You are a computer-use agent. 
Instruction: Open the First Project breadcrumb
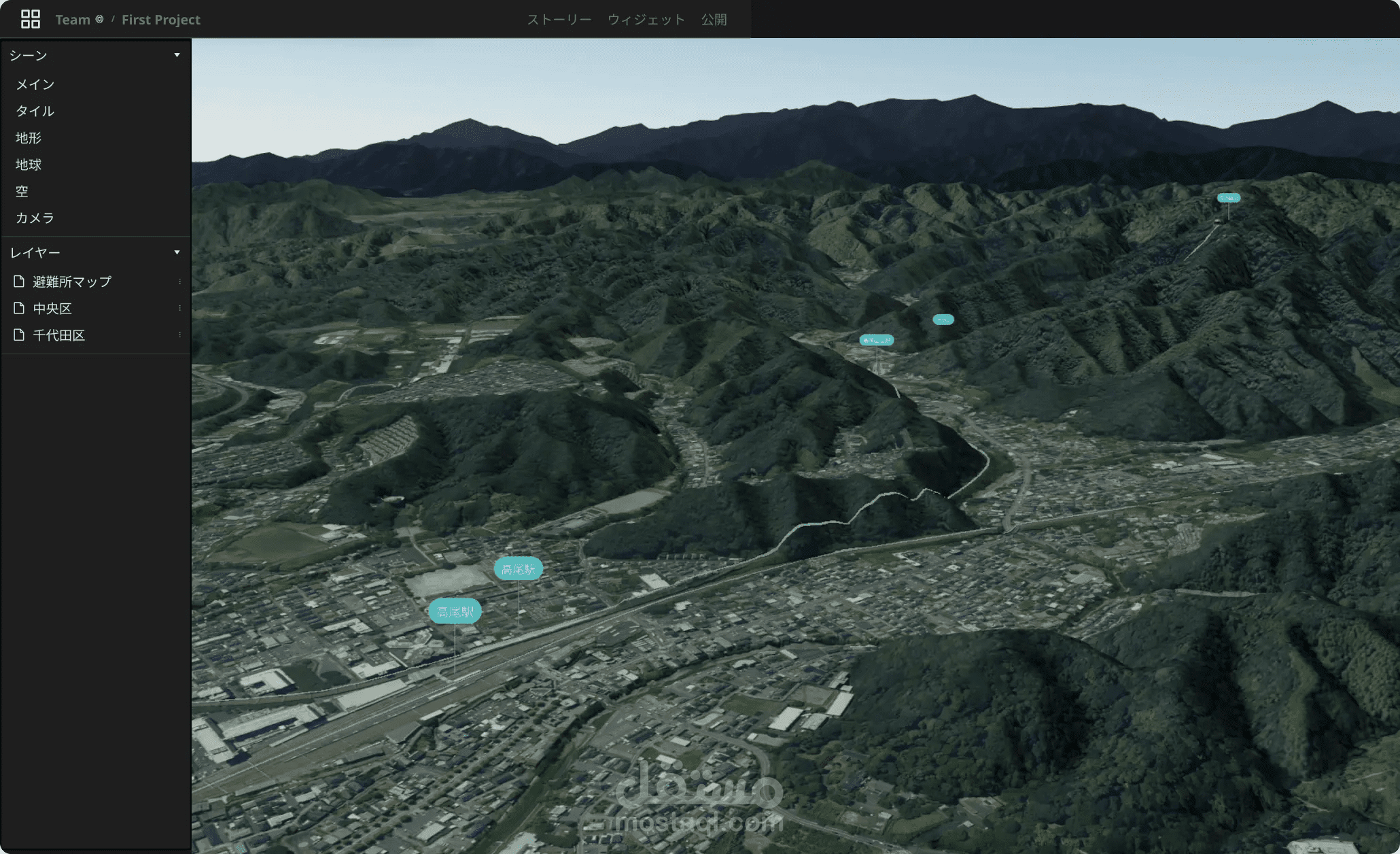click(x=160, y=19)
